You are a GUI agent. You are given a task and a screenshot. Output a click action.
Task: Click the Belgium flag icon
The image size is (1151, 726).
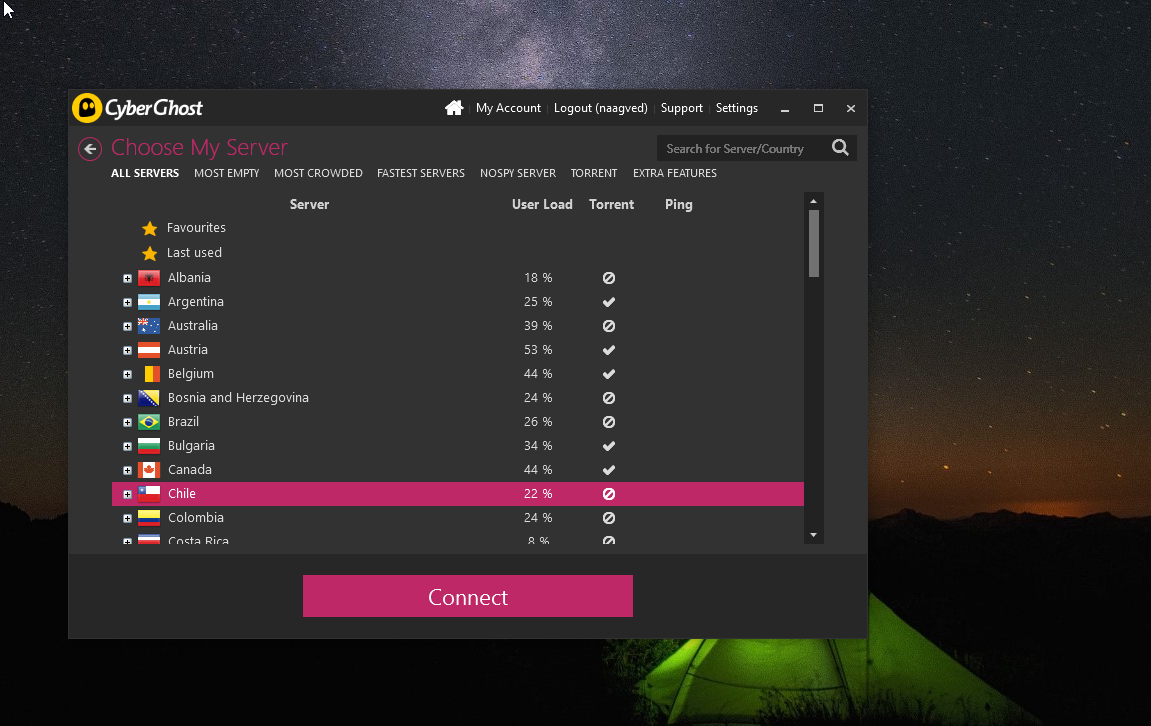pyautogui.click(x=149, y=374)
